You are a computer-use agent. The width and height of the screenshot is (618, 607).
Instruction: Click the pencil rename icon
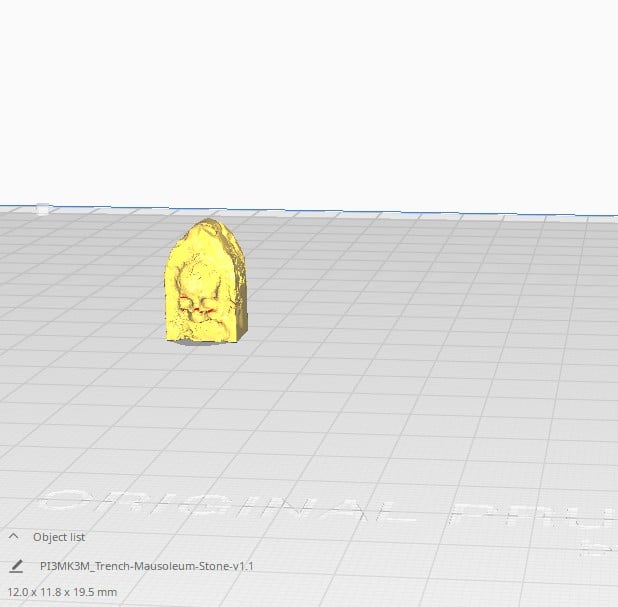pos(16,566)
